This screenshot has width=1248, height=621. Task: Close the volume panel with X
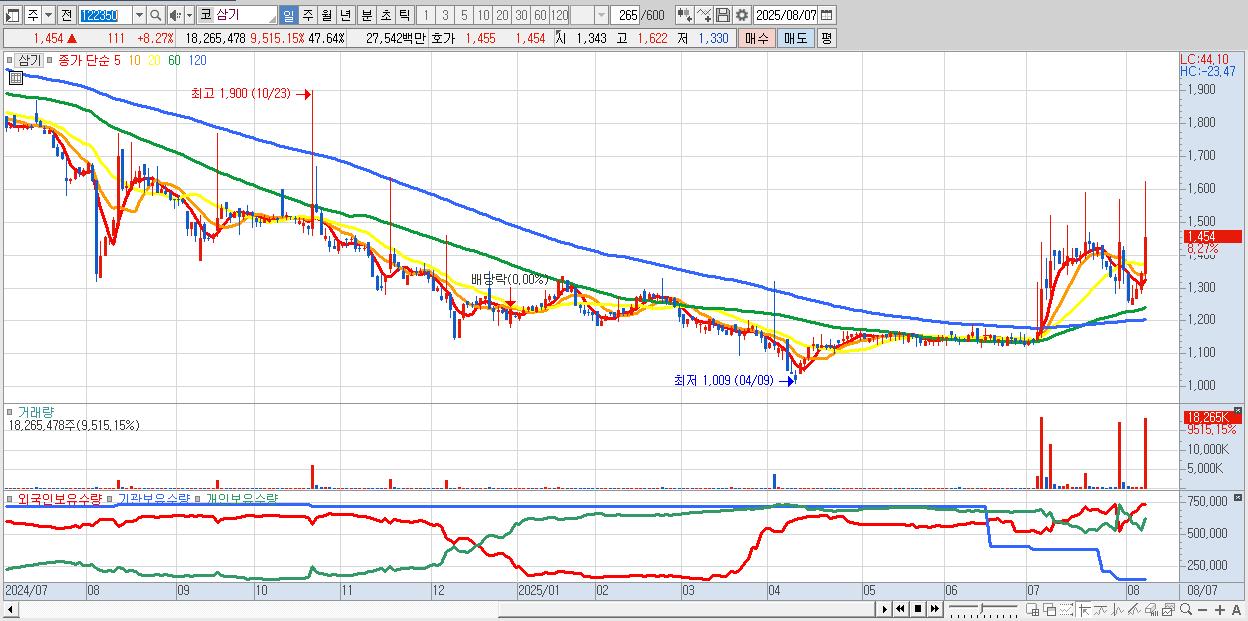[1237, 411]
